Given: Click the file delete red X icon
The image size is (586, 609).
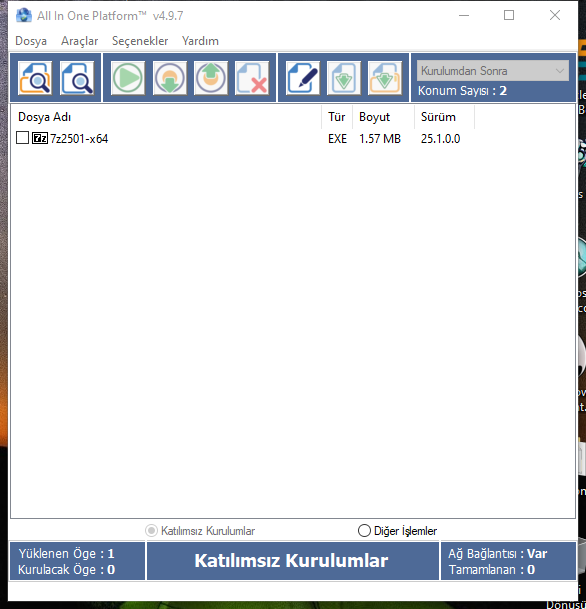Looking at the screenshot, I should 252,78.
